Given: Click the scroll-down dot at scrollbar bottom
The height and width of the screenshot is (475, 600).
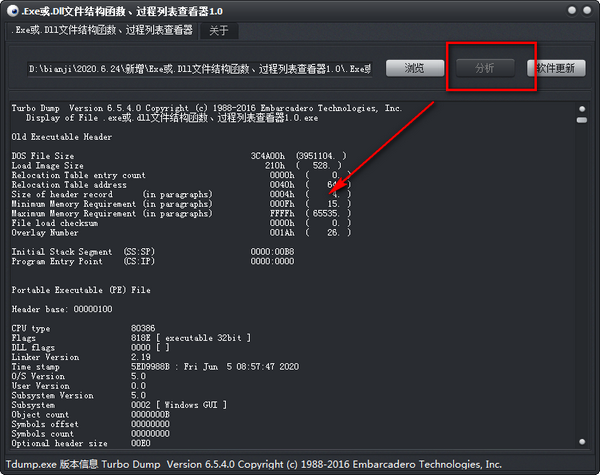Looking at the screenshot, I should coord(582,442).
